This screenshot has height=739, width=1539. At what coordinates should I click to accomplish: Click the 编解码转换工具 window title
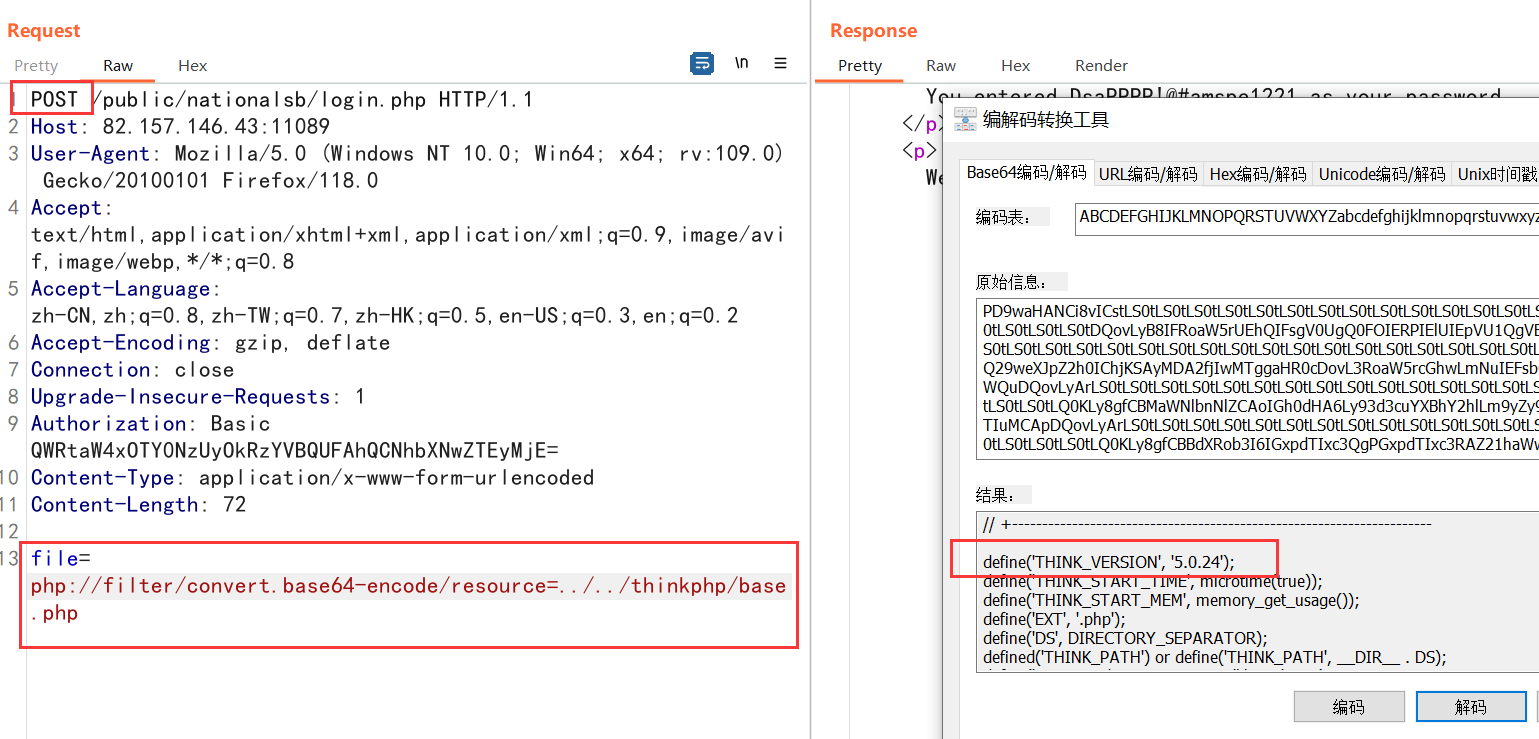point(1046,120)
